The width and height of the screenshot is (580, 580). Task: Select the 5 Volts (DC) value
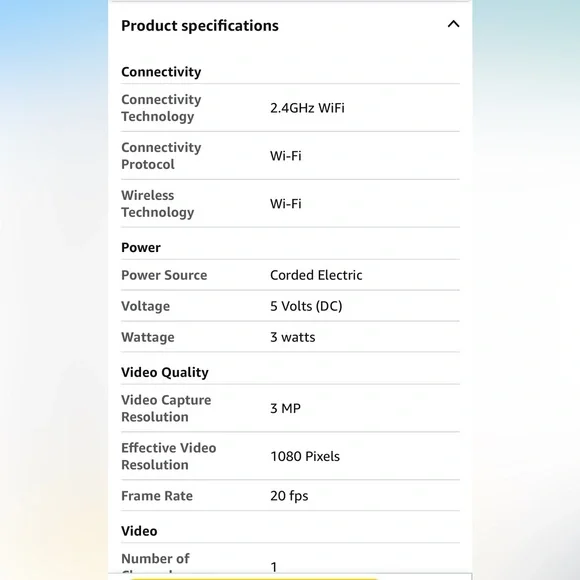coord(306,306)
